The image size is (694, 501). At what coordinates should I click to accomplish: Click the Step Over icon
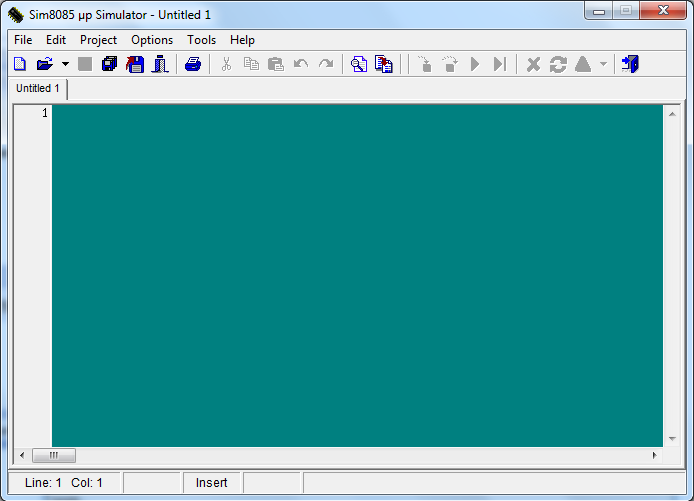tap(450, 64)
